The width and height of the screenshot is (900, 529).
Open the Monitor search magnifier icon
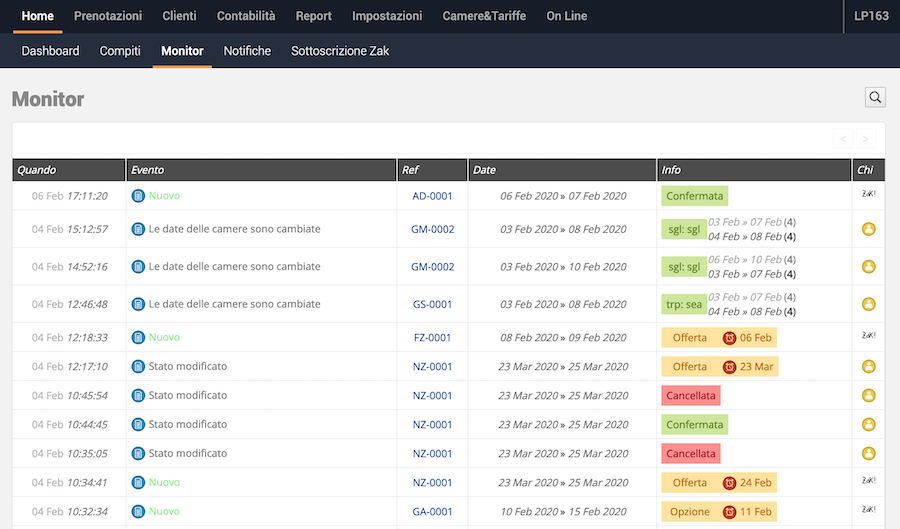(875, 98)
